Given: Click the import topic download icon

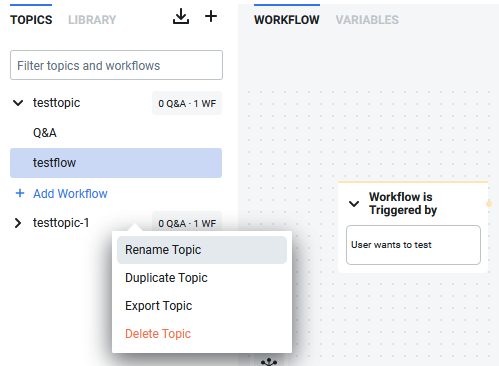Looking at the screenshot, I should (x=181, y=16).
